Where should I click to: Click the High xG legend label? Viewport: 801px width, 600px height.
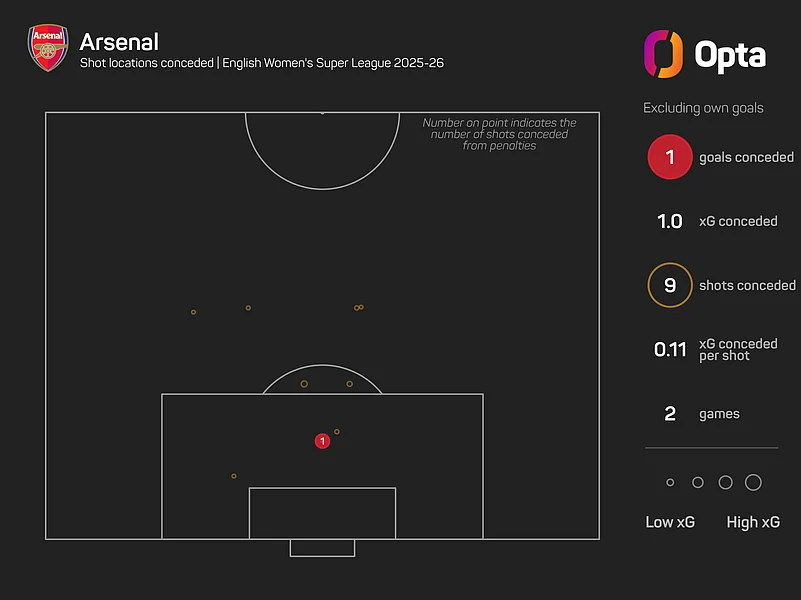753,522
